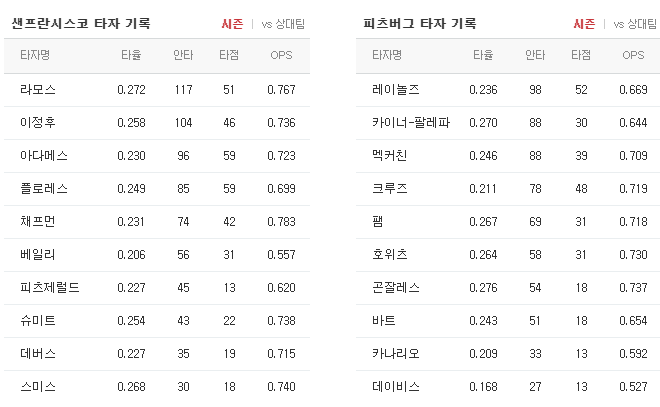Click 안타 column header in 피츠버그 table
The width and height of the screenshot is (660, 407).
[535, 55]
